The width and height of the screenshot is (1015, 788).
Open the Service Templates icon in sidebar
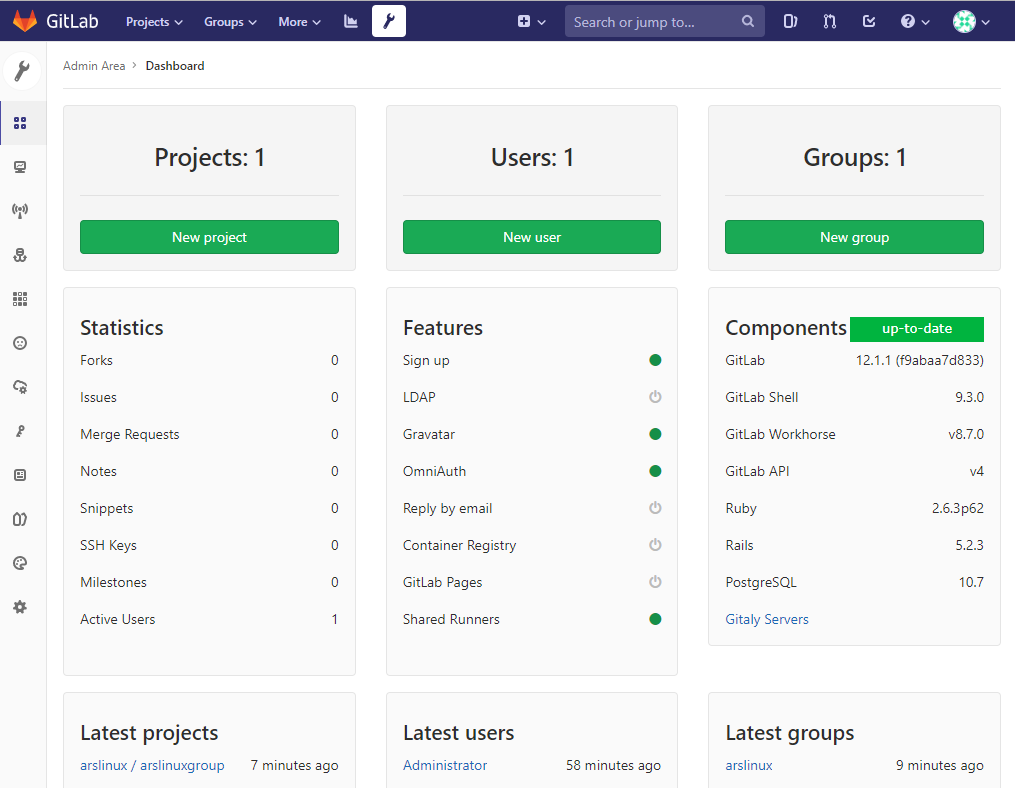pos(20,475)
